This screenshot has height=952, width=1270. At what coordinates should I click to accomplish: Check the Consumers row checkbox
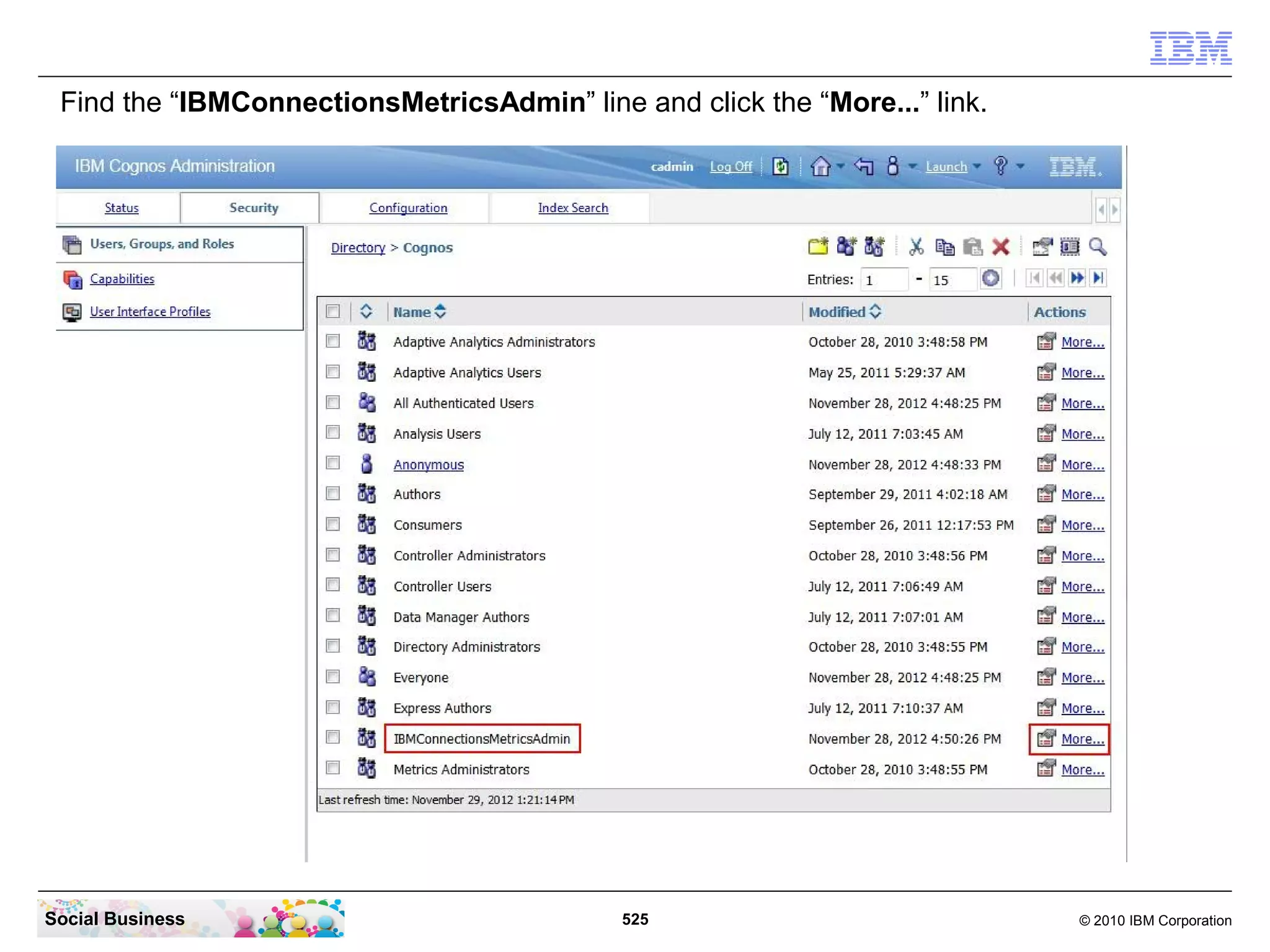pos(333,524)
